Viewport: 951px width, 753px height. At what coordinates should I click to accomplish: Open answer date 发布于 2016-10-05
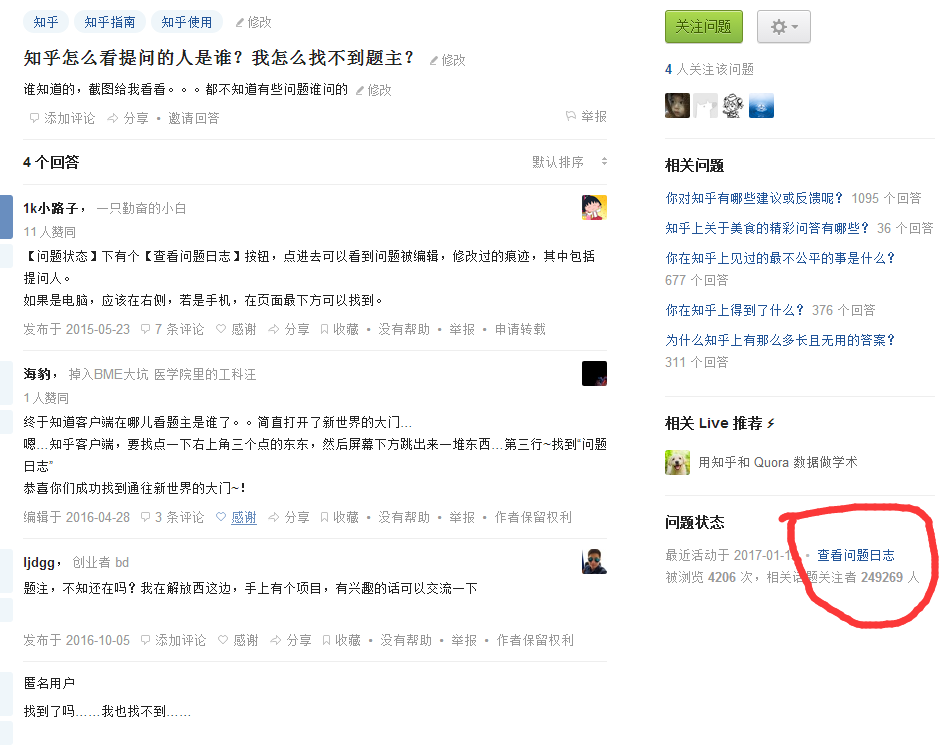[x=76, y=640]
